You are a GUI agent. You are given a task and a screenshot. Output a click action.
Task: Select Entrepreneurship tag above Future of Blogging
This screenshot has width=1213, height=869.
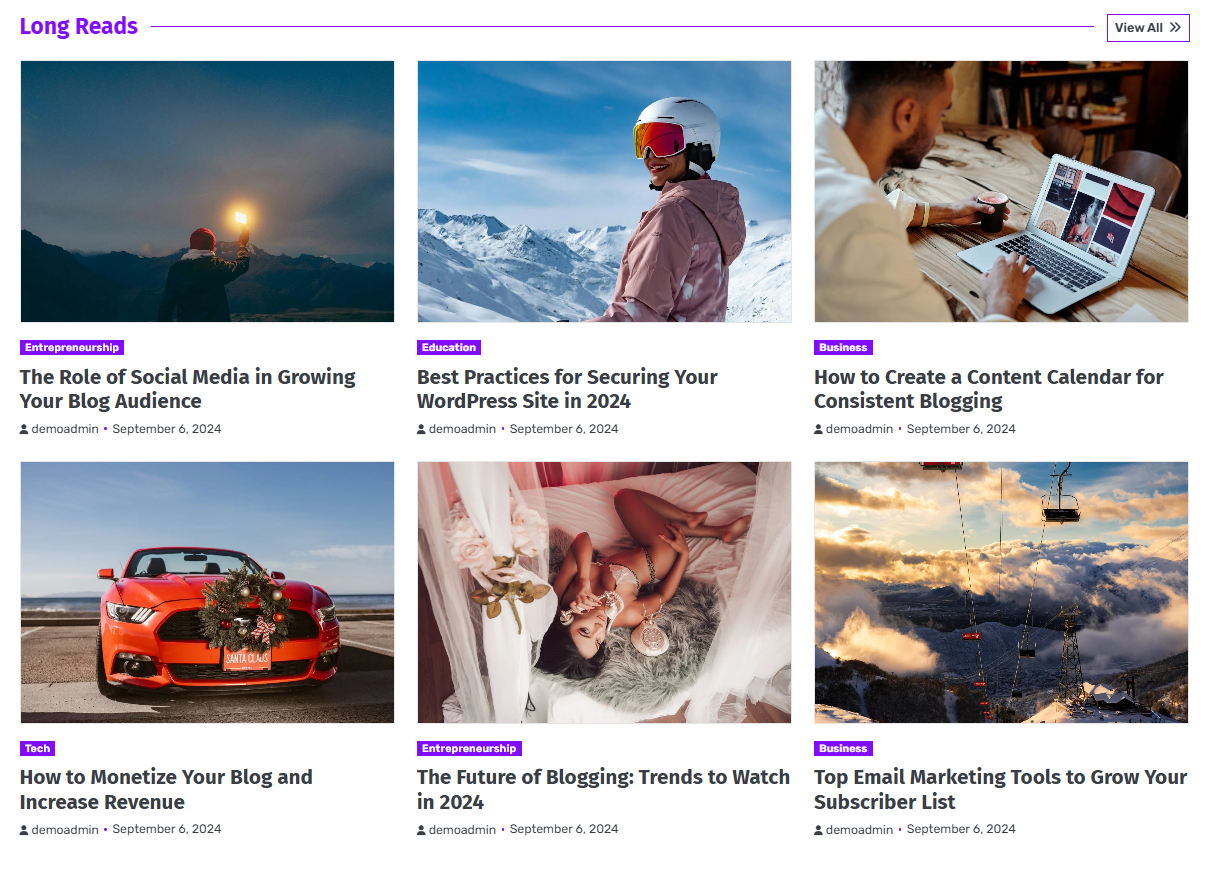pos(469,748)
